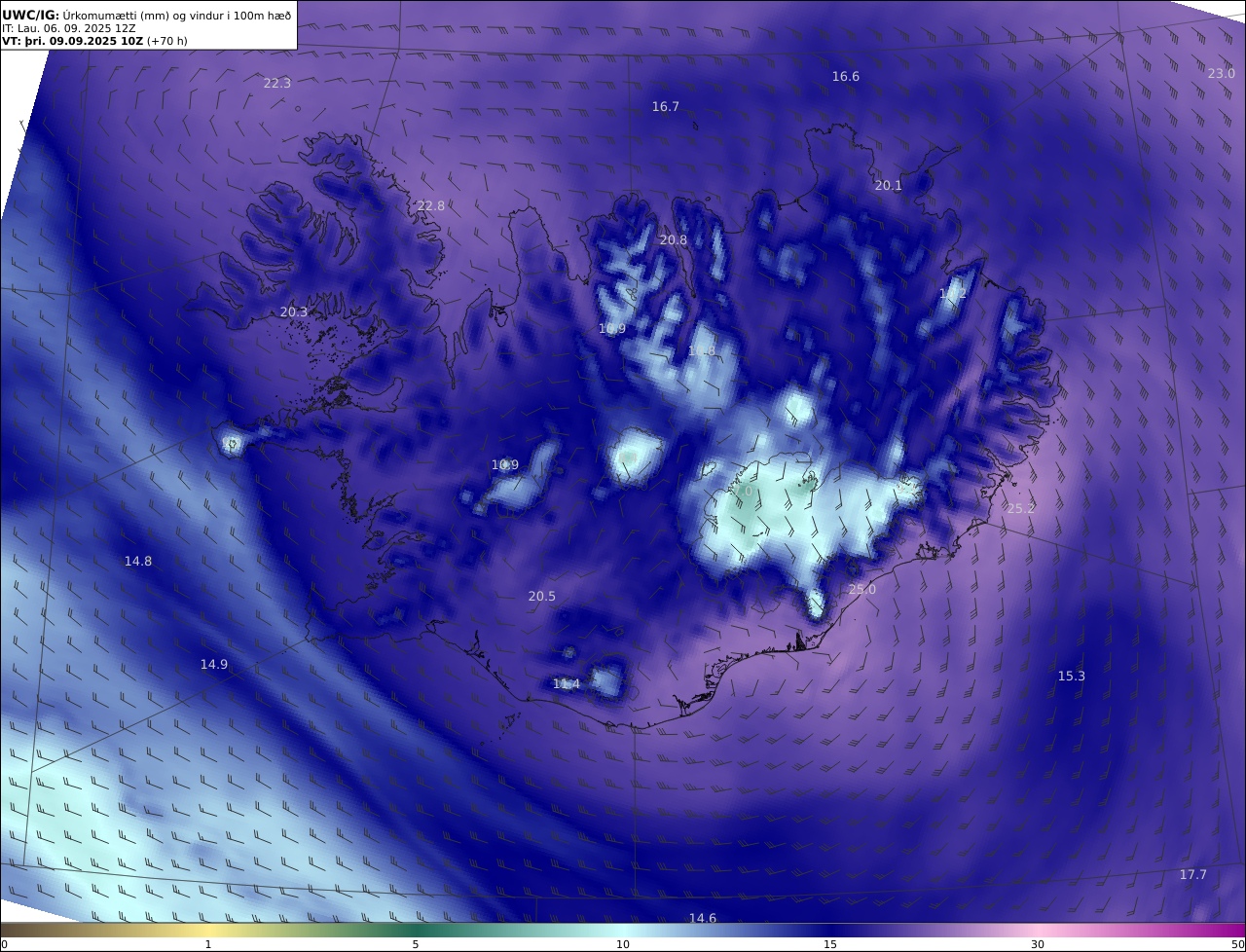Click the title 'UWC/IG: Úrkomumætti (mm) og vindur'
This screenshot has height=952, width=1246.
click(146, 15)
